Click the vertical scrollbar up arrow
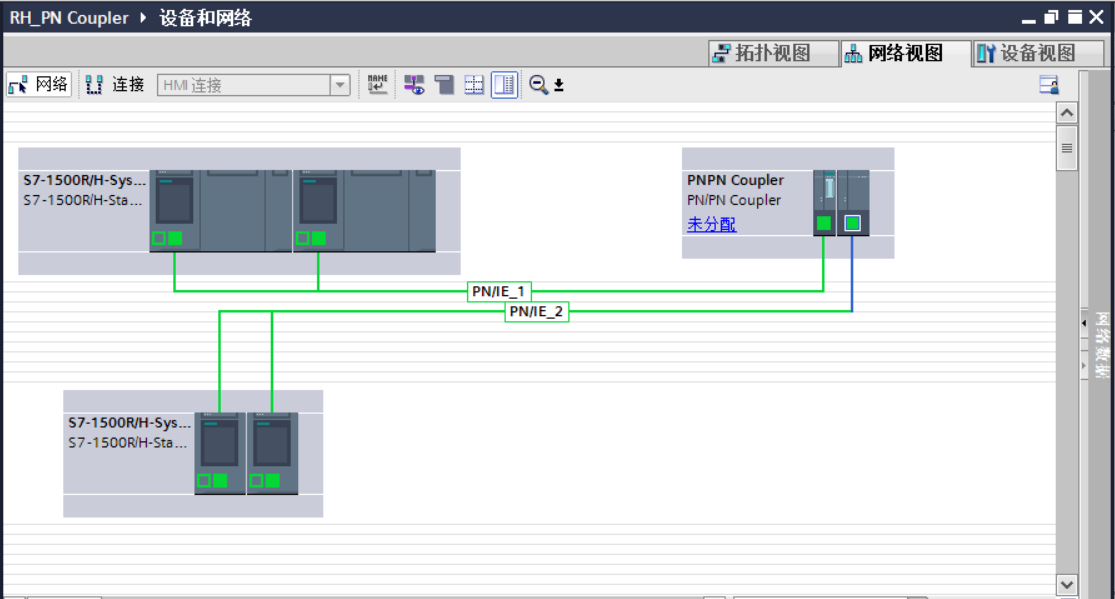1115x599 pixels. click(x=1067, y=113)
